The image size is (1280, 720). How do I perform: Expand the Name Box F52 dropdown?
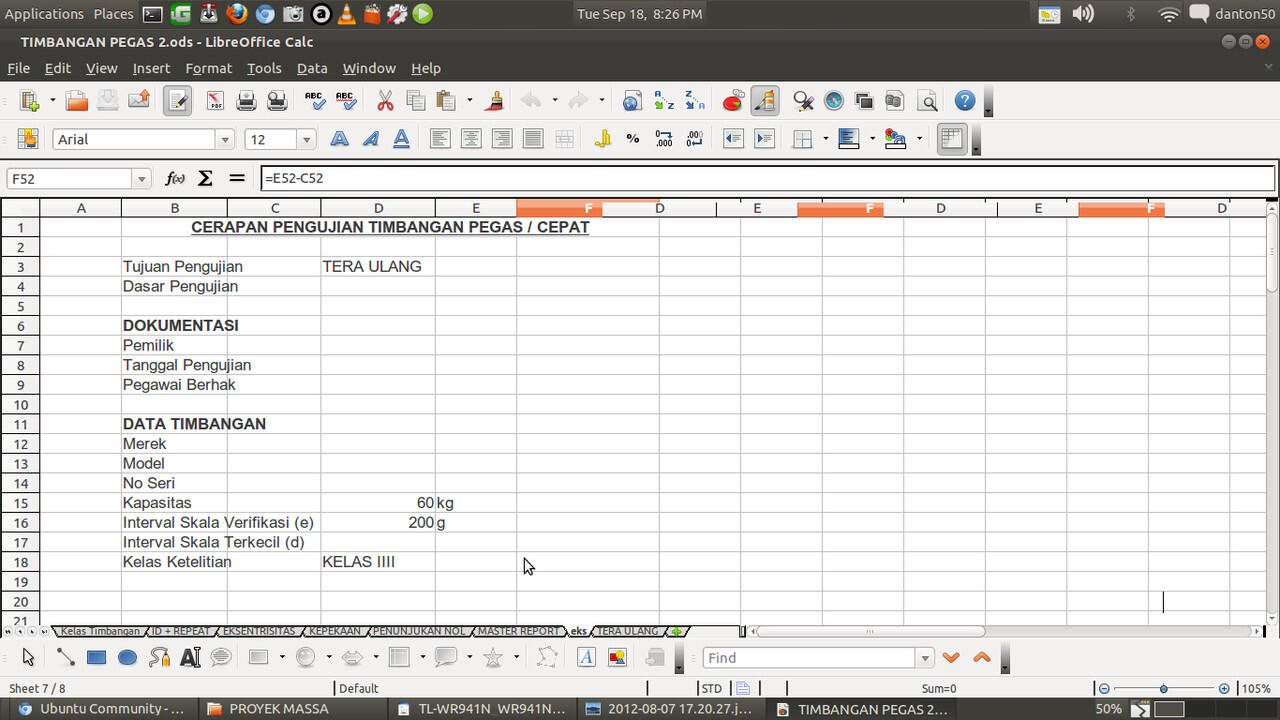pyautogui.click(x=142, y=179)
